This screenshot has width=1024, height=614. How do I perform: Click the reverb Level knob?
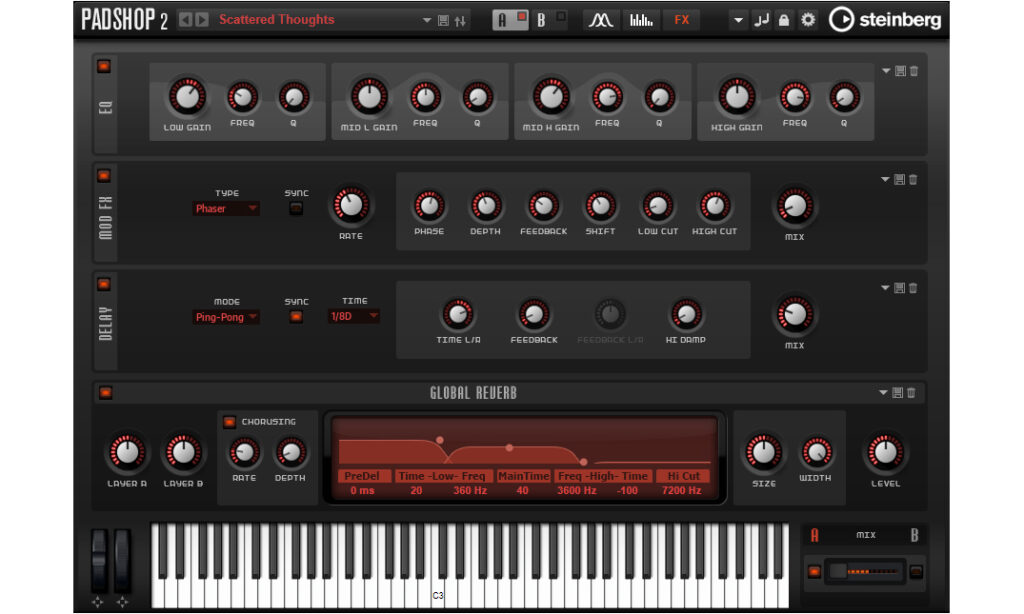(886, 452)
